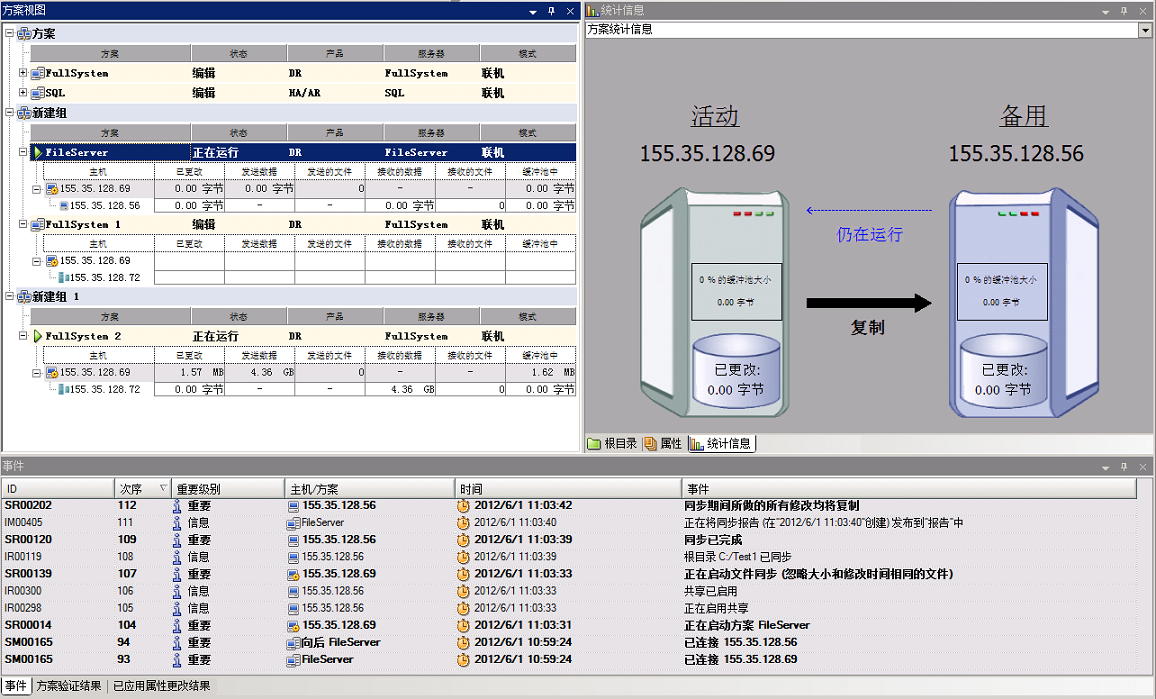The image size is (1156, 699).
Task: Click the SQL scenario icon
Action: [38, 93]
